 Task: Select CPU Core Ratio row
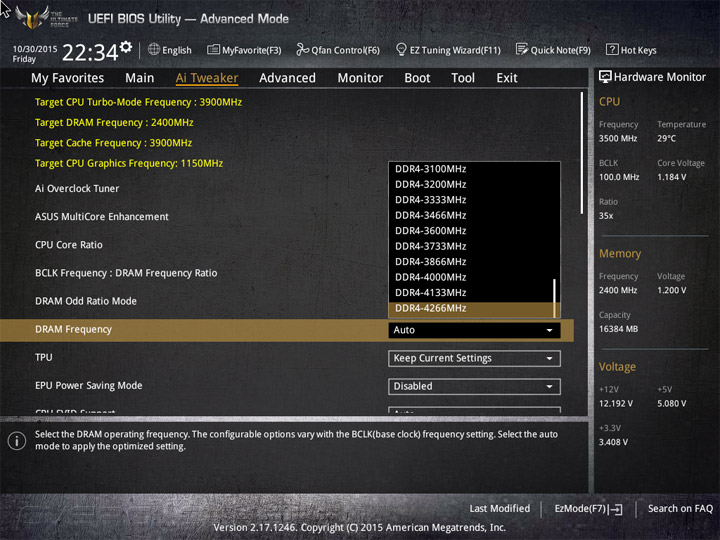tap(68, 245)
